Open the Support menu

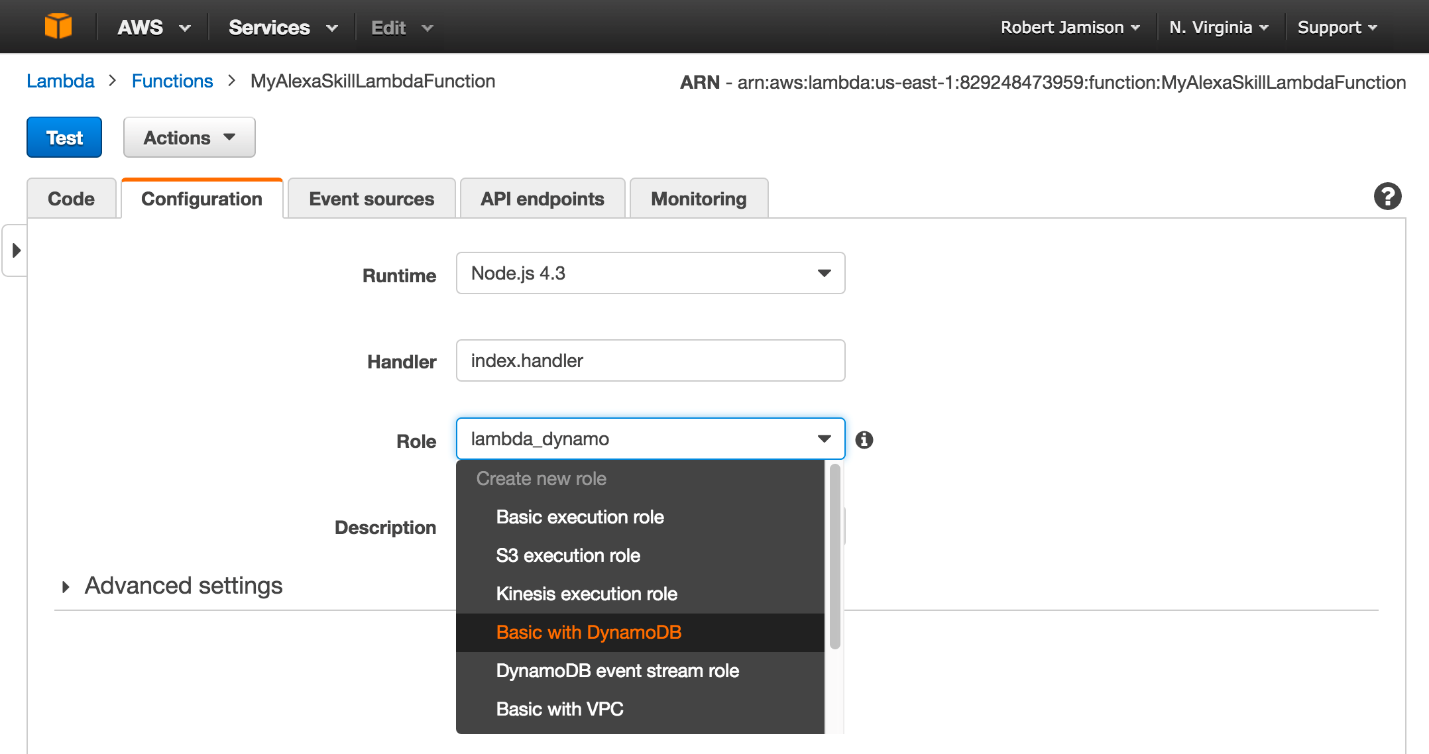1336,27
